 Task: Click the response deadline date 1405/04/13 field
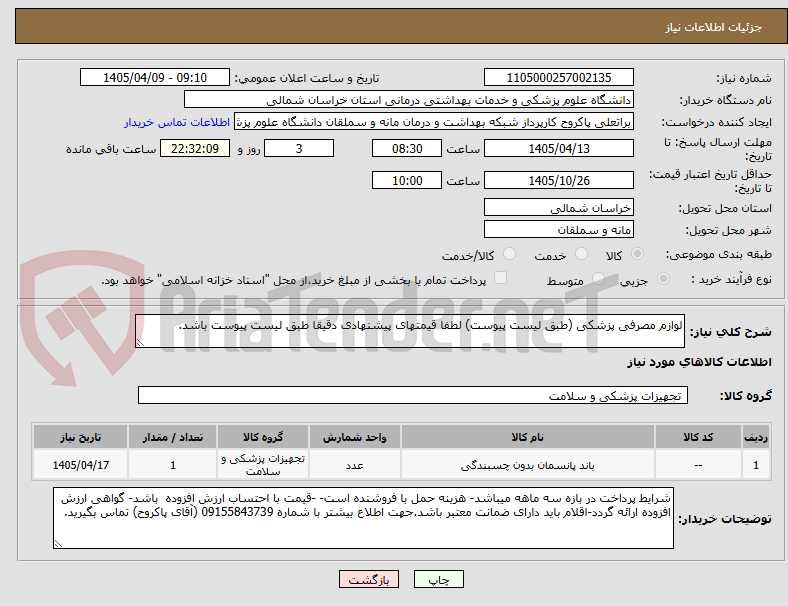click(558, 149)
